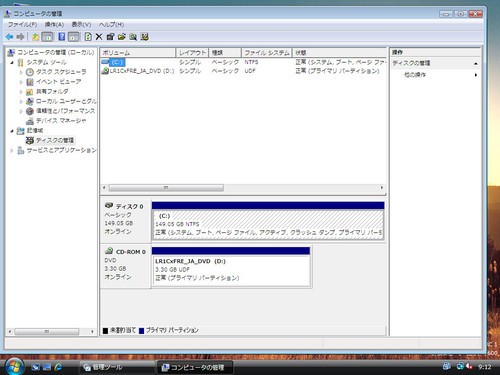500x375 pixels.
Task: Expand the タスク スケジューラ node
Action: [x=21, y=72]
